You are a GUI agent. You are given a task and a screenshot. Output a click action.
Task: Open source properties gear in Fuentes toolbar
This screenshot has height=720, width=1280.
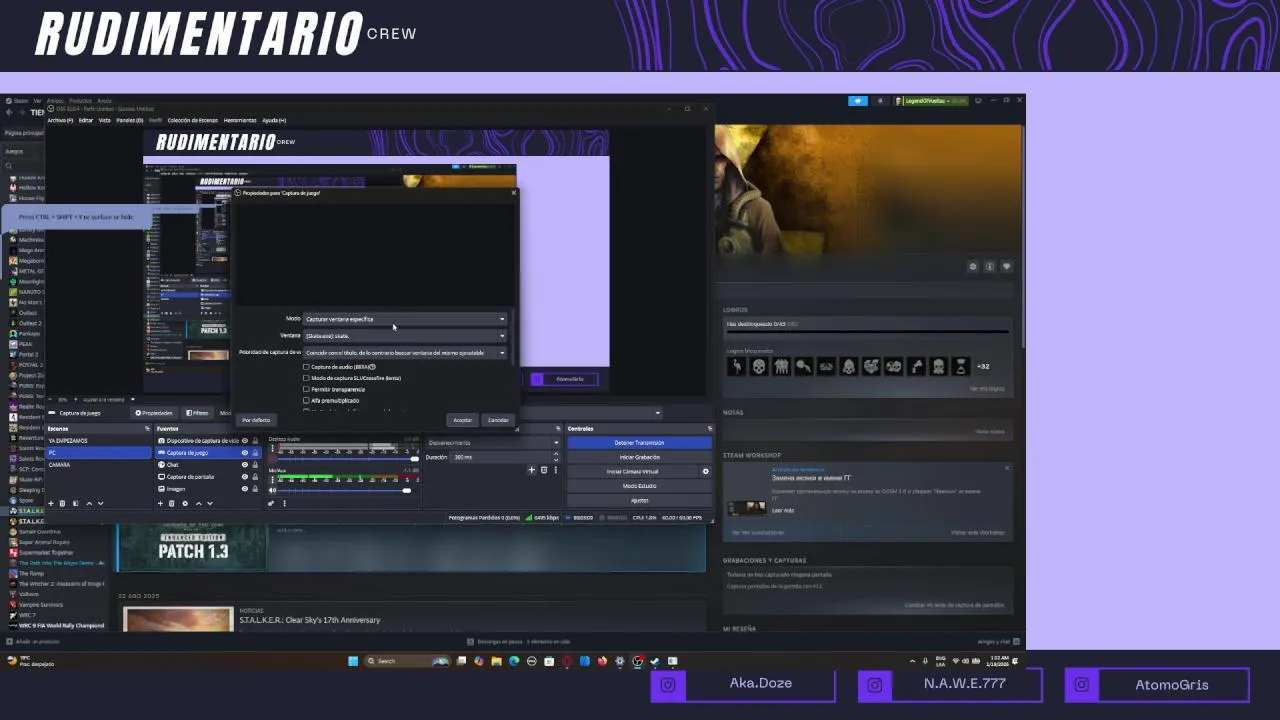click(185, 503)
